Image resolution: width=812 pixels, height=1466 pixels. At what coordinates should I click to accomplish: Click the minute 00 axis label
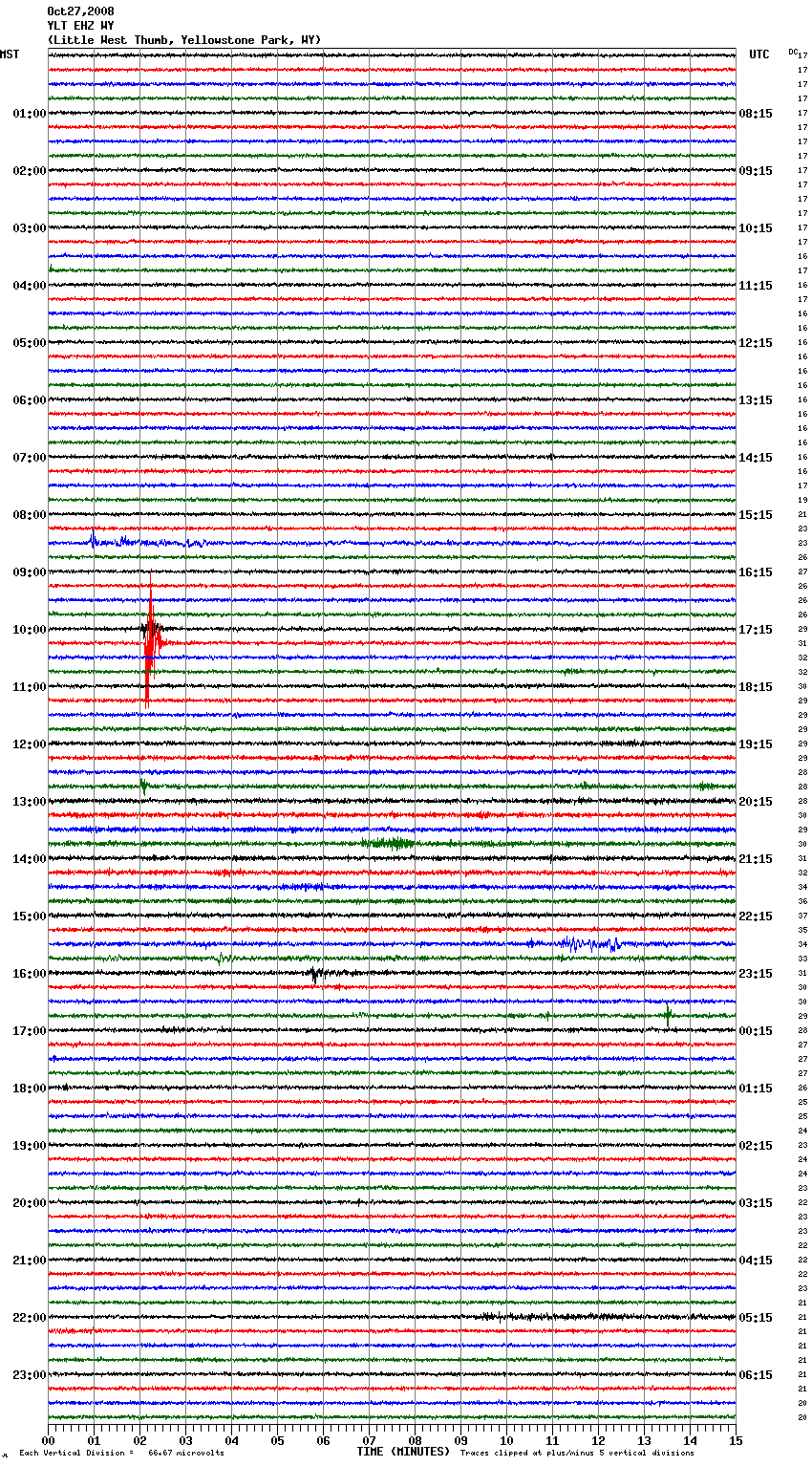tap(48, 1440)
